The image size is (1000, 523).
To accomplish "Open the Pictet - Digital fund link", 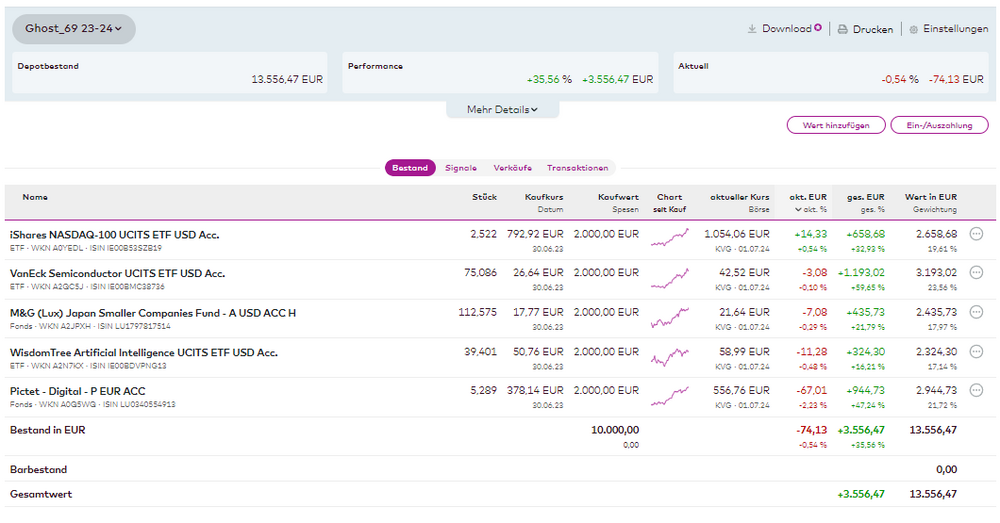I will coord(77,391).
